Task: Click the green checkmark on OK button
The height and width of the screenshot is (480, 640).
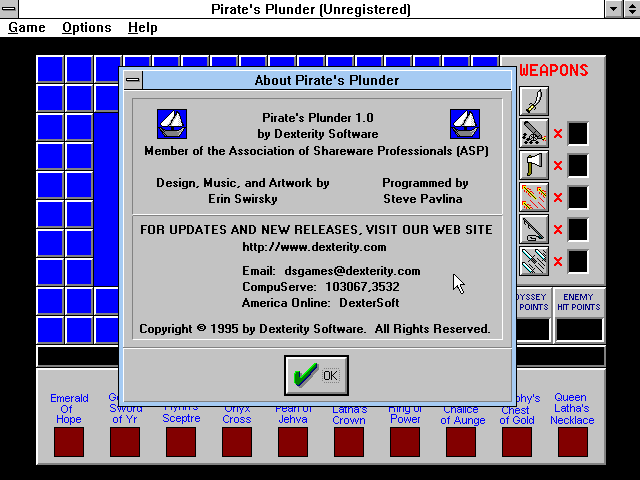Action: tap(305, 374)
